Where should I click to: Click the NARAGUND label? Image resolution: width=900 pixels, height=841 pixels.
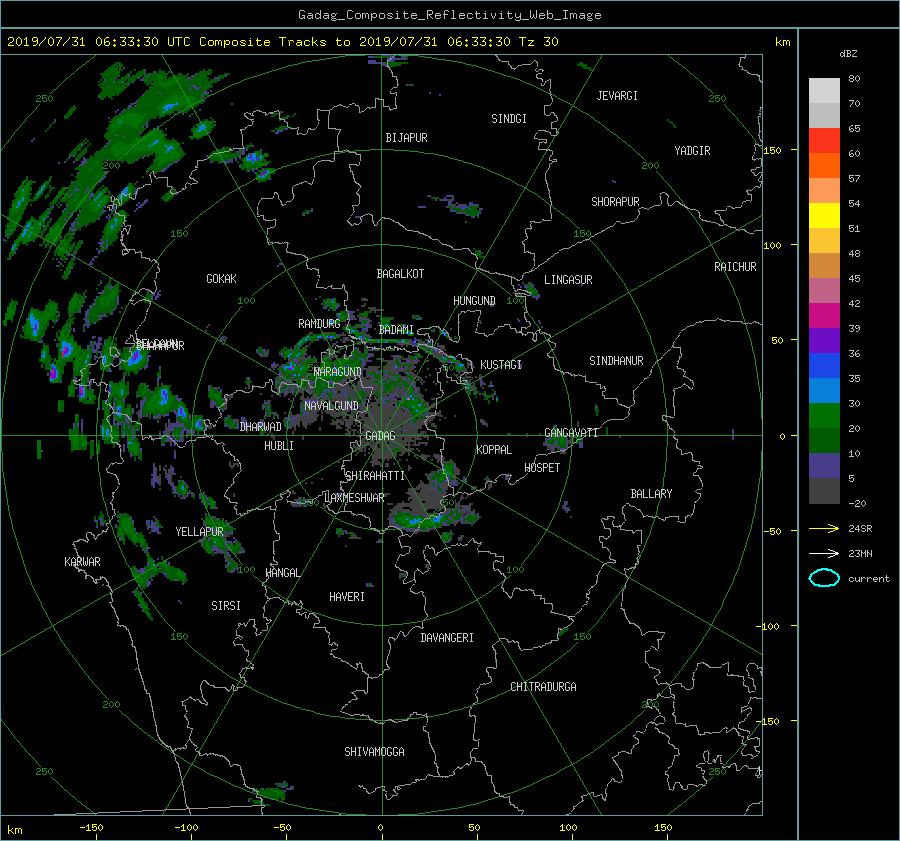click(x=338, y=372)
